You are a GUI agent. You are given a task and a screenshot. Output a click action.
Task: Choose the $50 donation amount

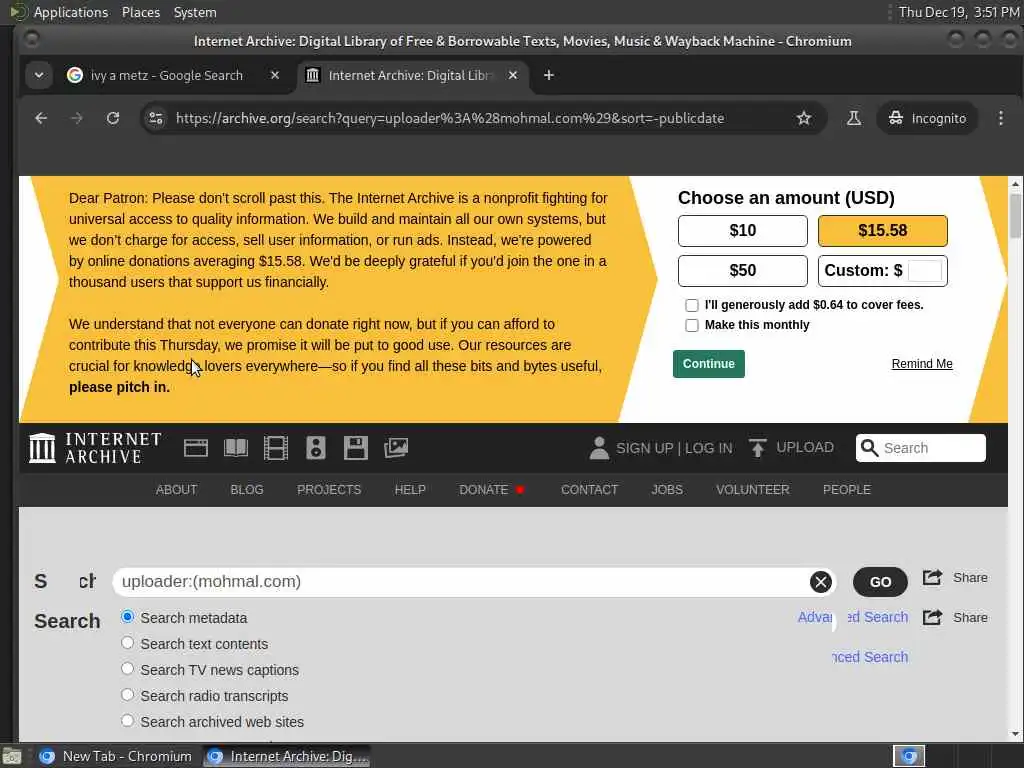click(x=743, y=270)
